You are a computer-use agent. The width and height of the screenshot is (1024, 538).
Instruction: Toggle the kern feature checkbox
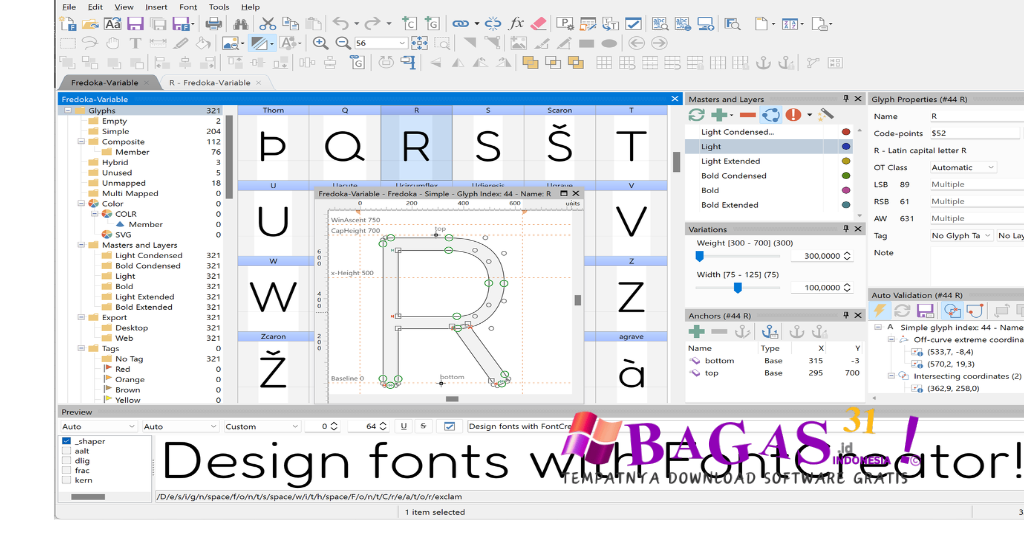click(66, 480)
